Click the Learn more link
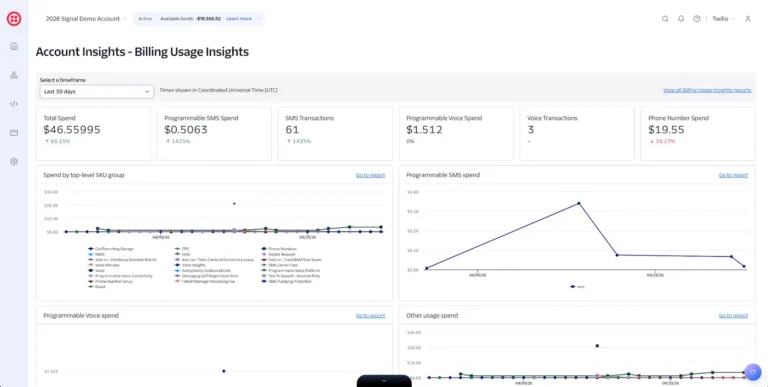 239,19
